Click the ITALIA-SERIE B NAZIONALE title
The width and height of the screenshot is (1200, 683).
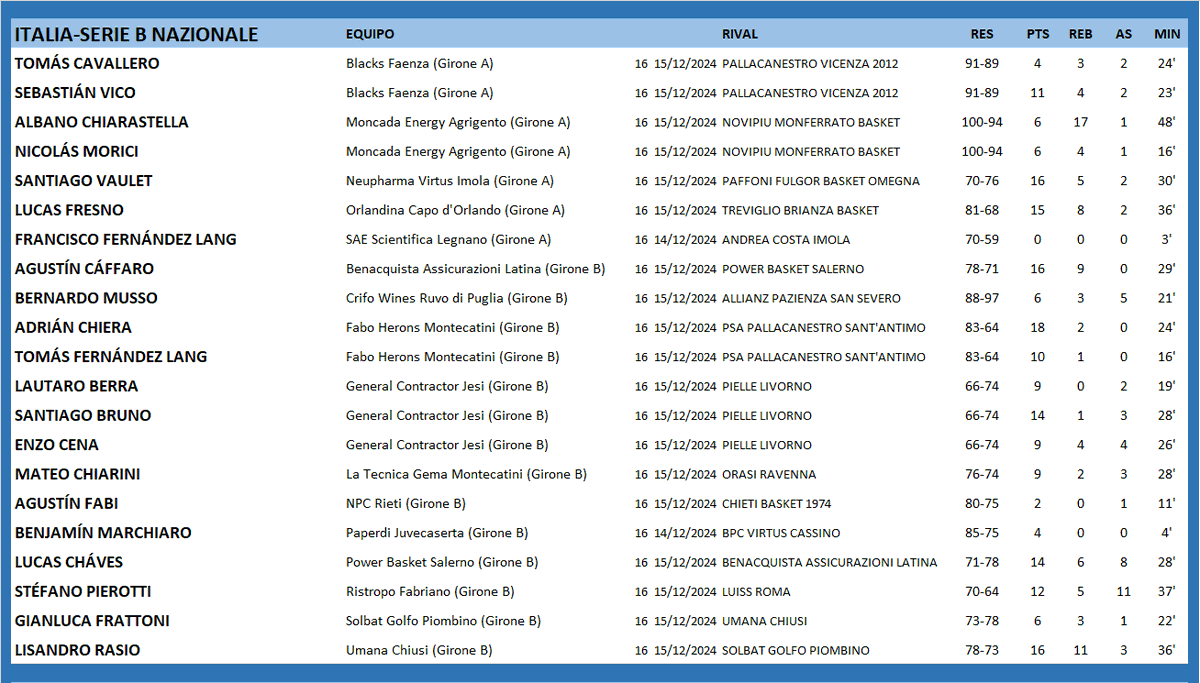click(x=136, y=35)
